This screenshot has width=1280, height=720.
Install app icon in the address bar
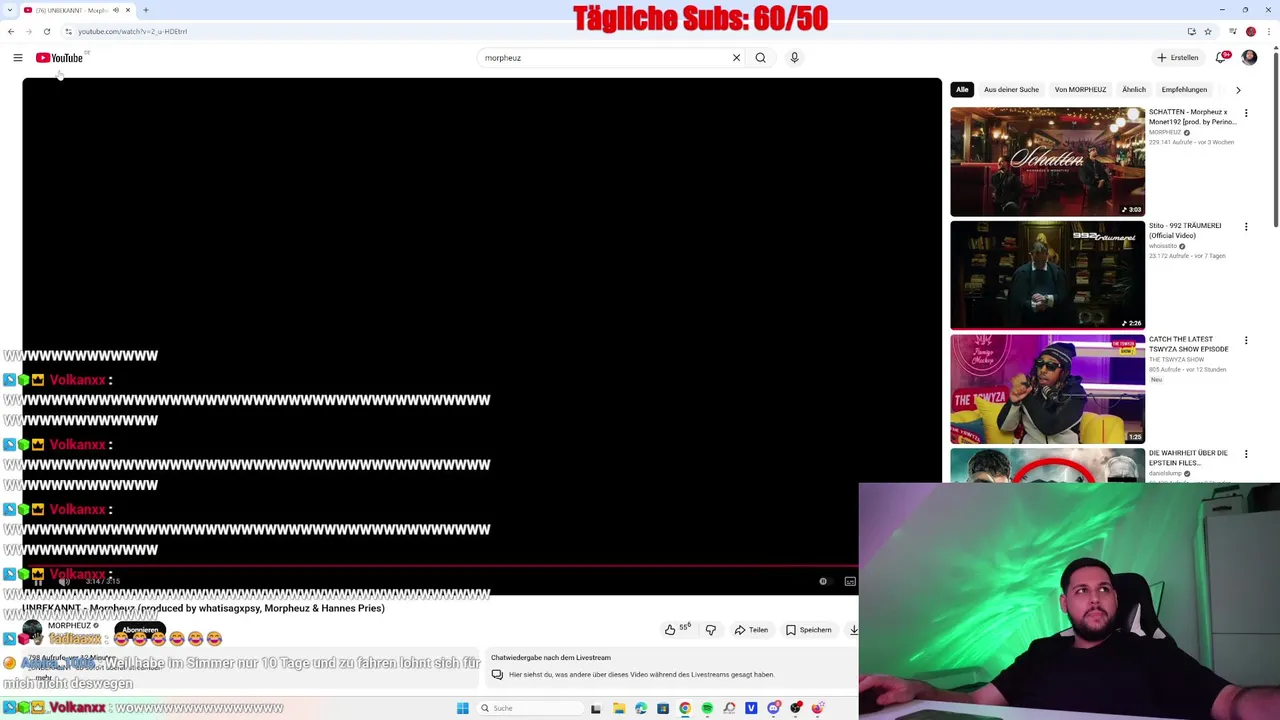1191,31
